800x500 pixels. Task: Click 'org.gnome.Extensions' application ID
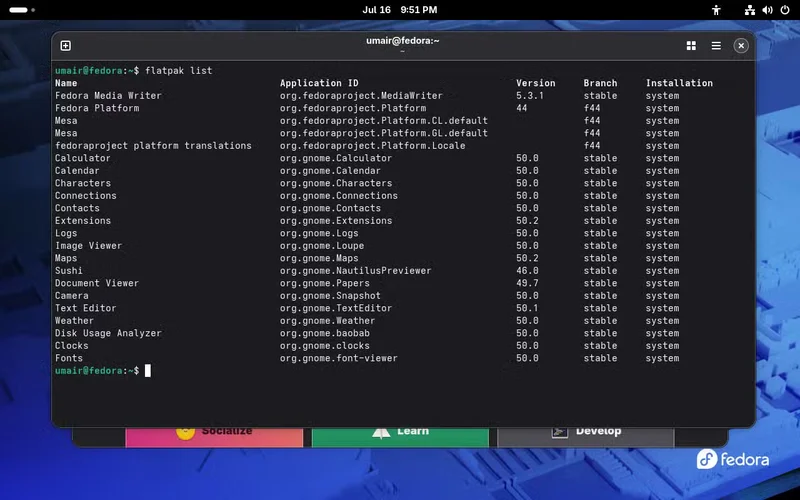tap(336, 220)
